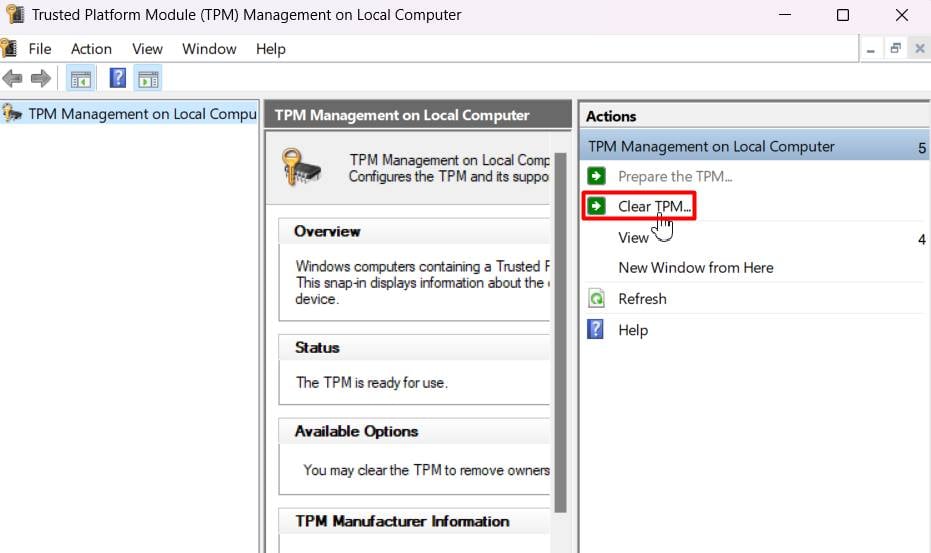Click the center pane vertical scrollbar
Screen dimensions: 931x553
[x=560, y=333]
